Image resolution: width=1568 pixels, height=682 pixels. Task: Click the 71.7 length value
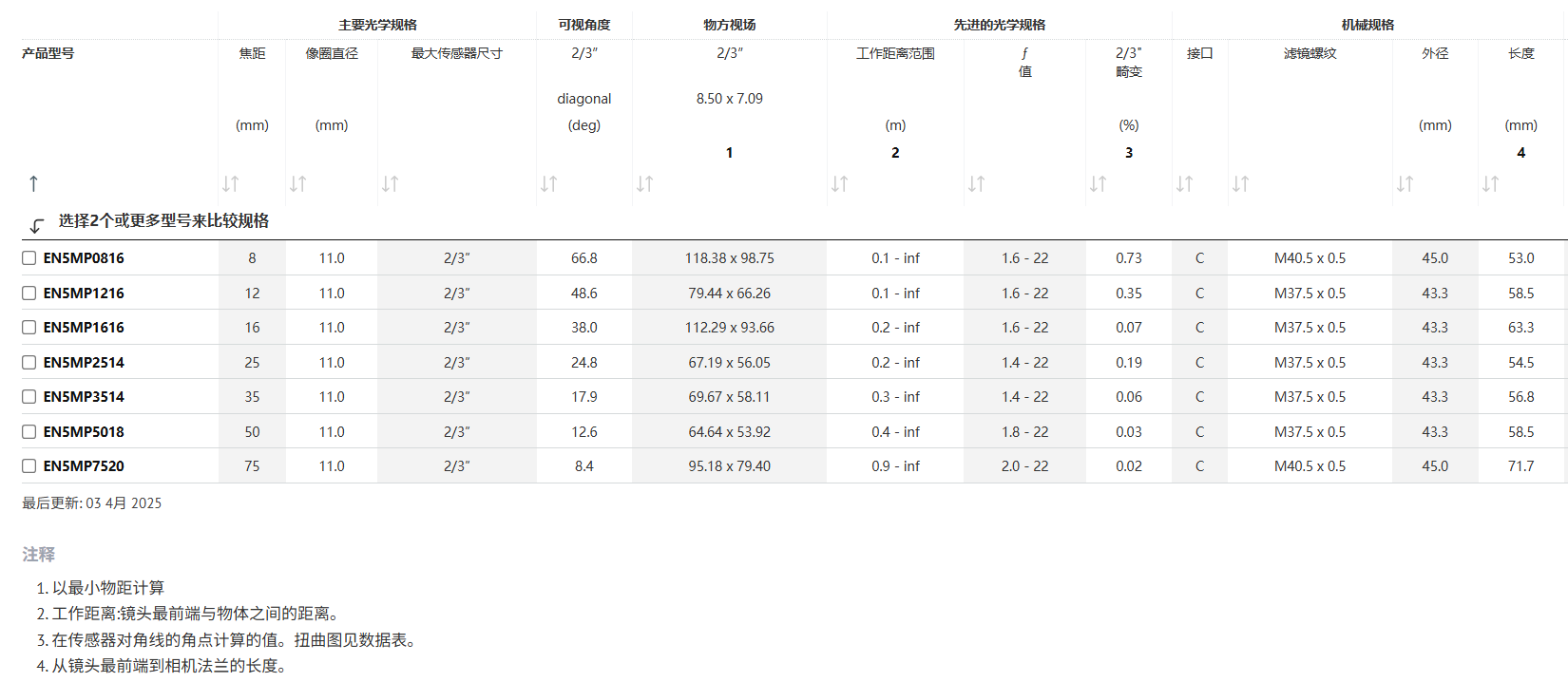point(1520,466)
